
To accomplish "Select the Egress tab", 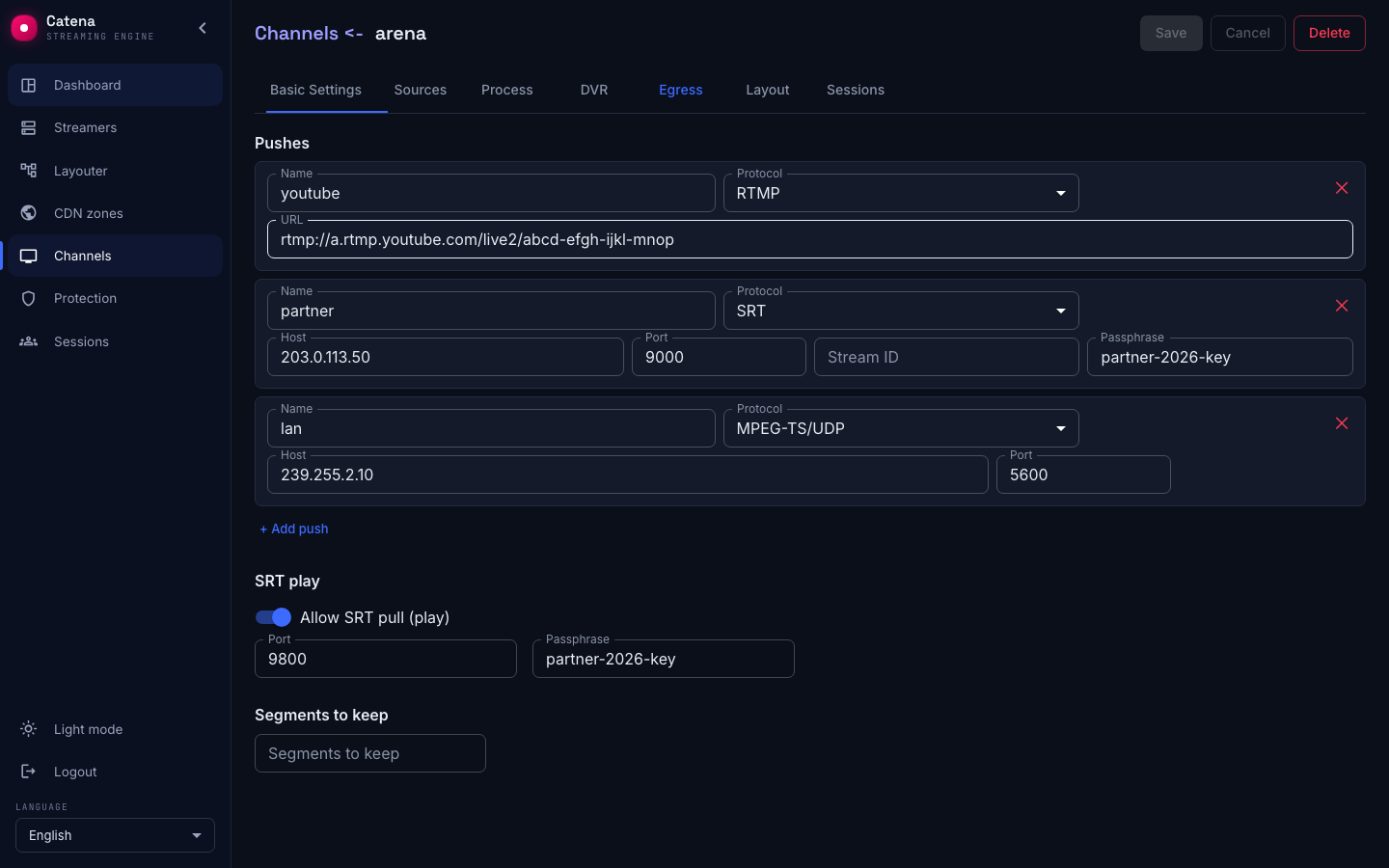I will pyautogui.click(x=681, y=90).
